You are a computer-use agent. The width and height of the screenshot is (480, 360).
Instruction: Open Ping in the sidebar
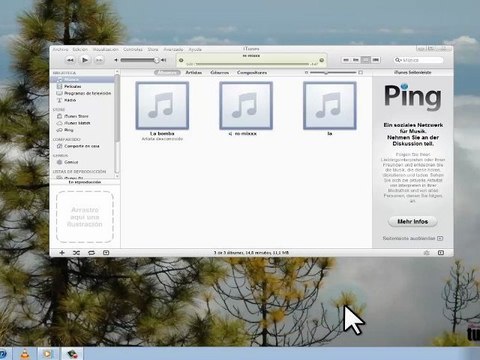[83, 130]
